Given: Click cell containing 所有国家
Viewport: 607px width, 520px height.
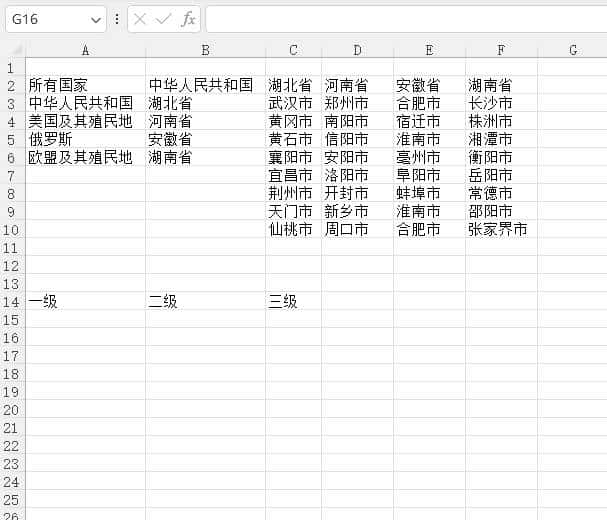Looking at the screenshot, I should [86, 85].
